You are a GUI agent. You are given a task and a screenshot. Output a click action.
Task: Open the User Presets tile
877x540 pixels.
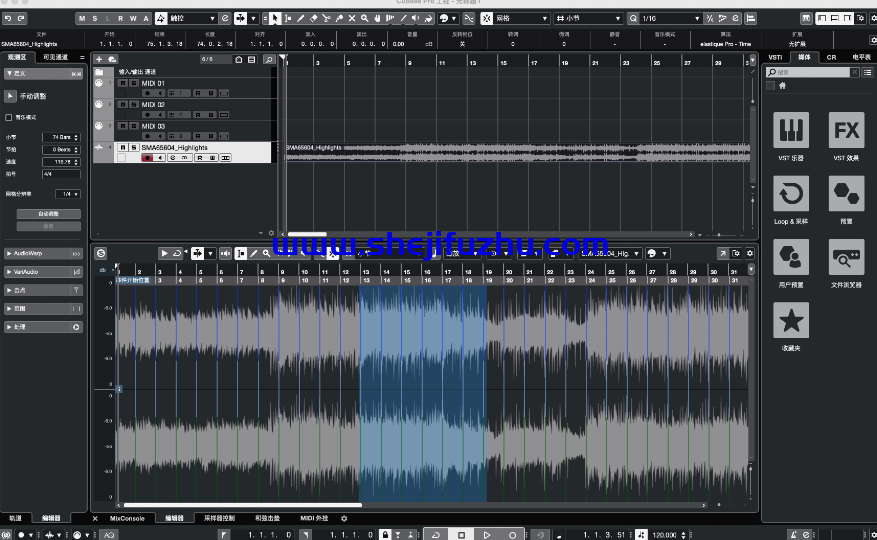[791, 257]
